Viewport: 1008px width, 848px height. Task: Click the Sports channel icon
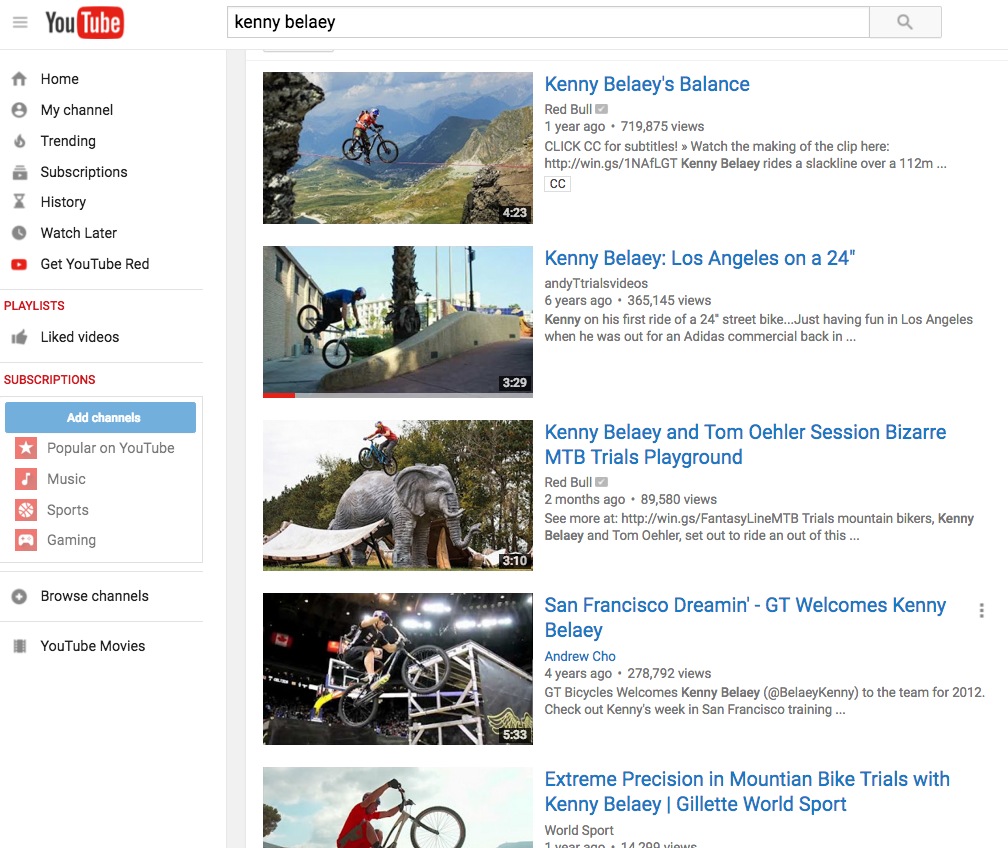point(26,510)
